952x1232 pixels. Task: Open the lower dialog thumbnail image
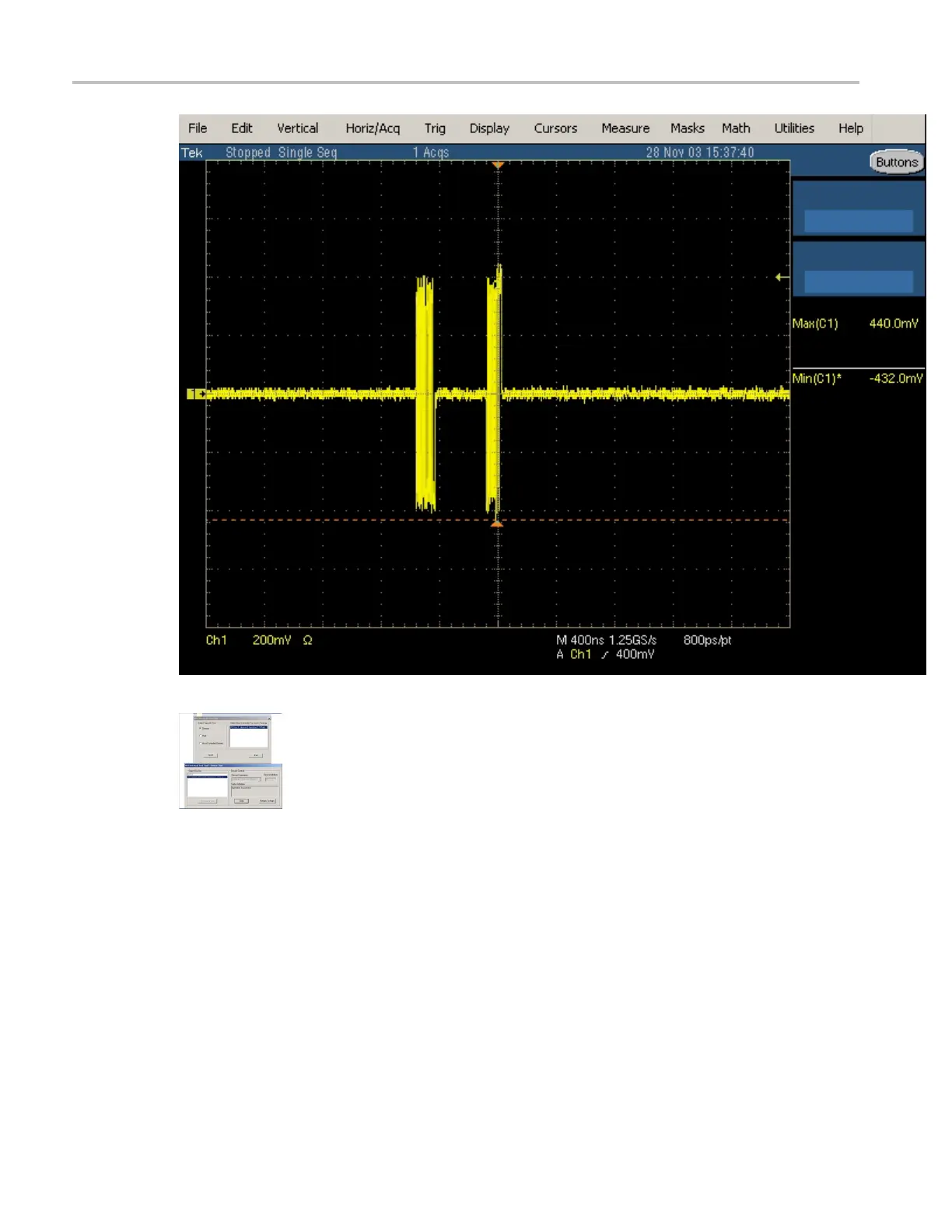pos(233,786)
